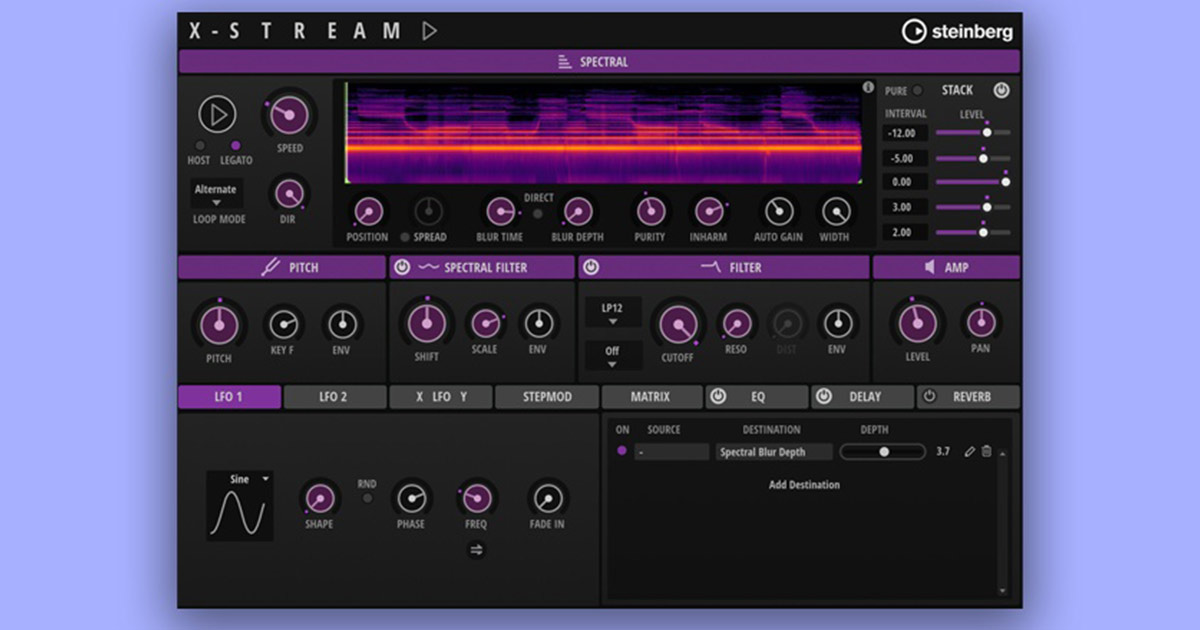The height and width of the screenshot is (630, 1200).
Task: Click the tuning fork Pitch icon
Action: (269, 267)
